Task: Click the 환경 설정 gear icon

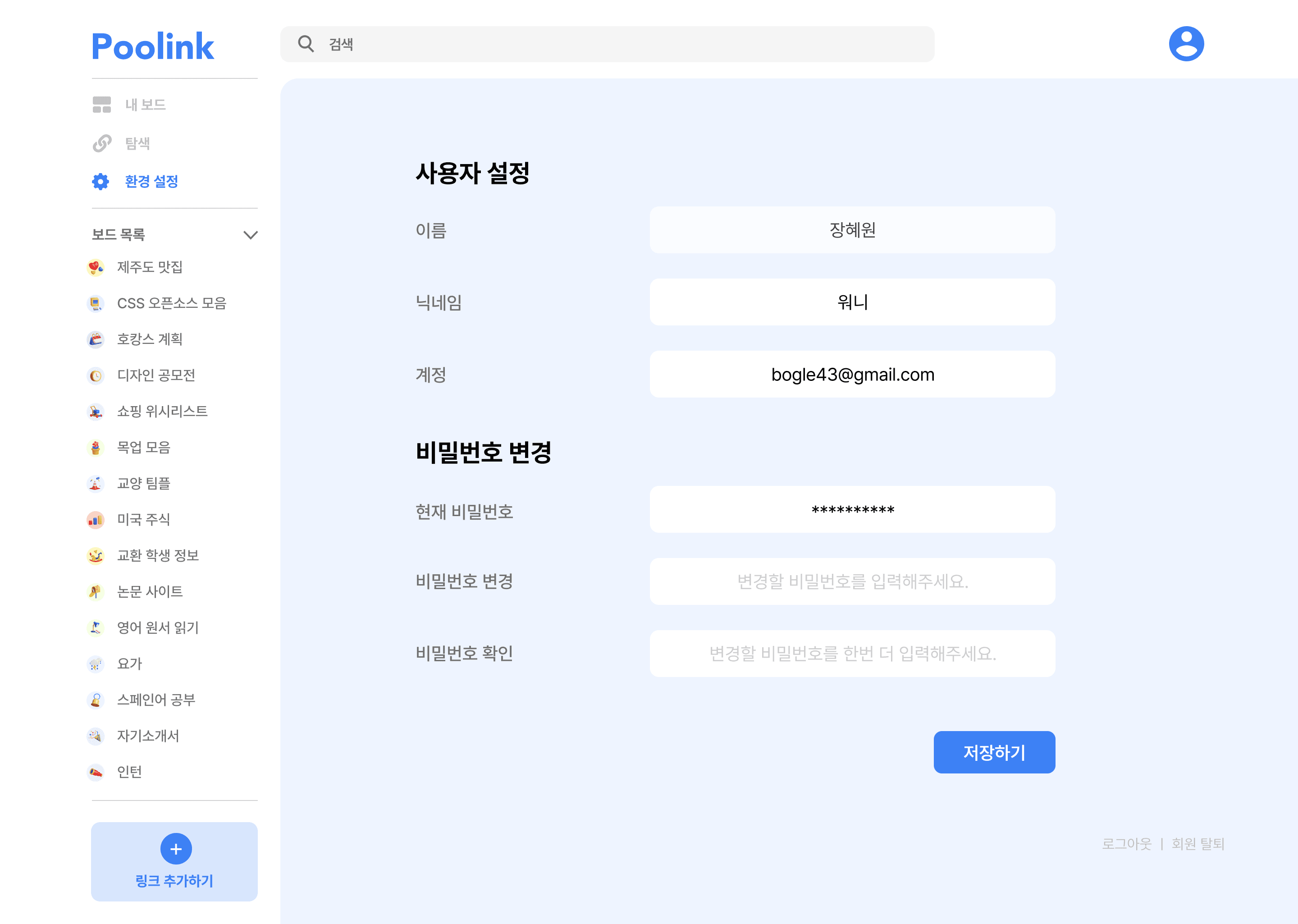Action: point(101,182)
